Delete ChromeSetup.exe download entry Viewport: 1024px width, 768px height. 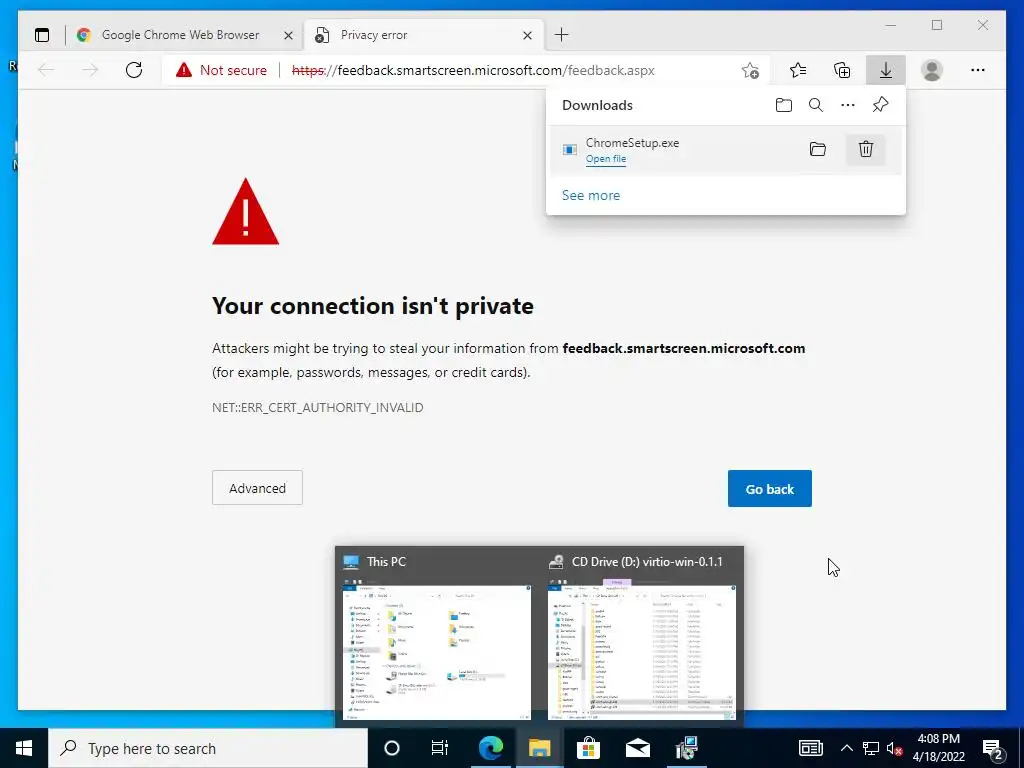(x=865, y=149)
